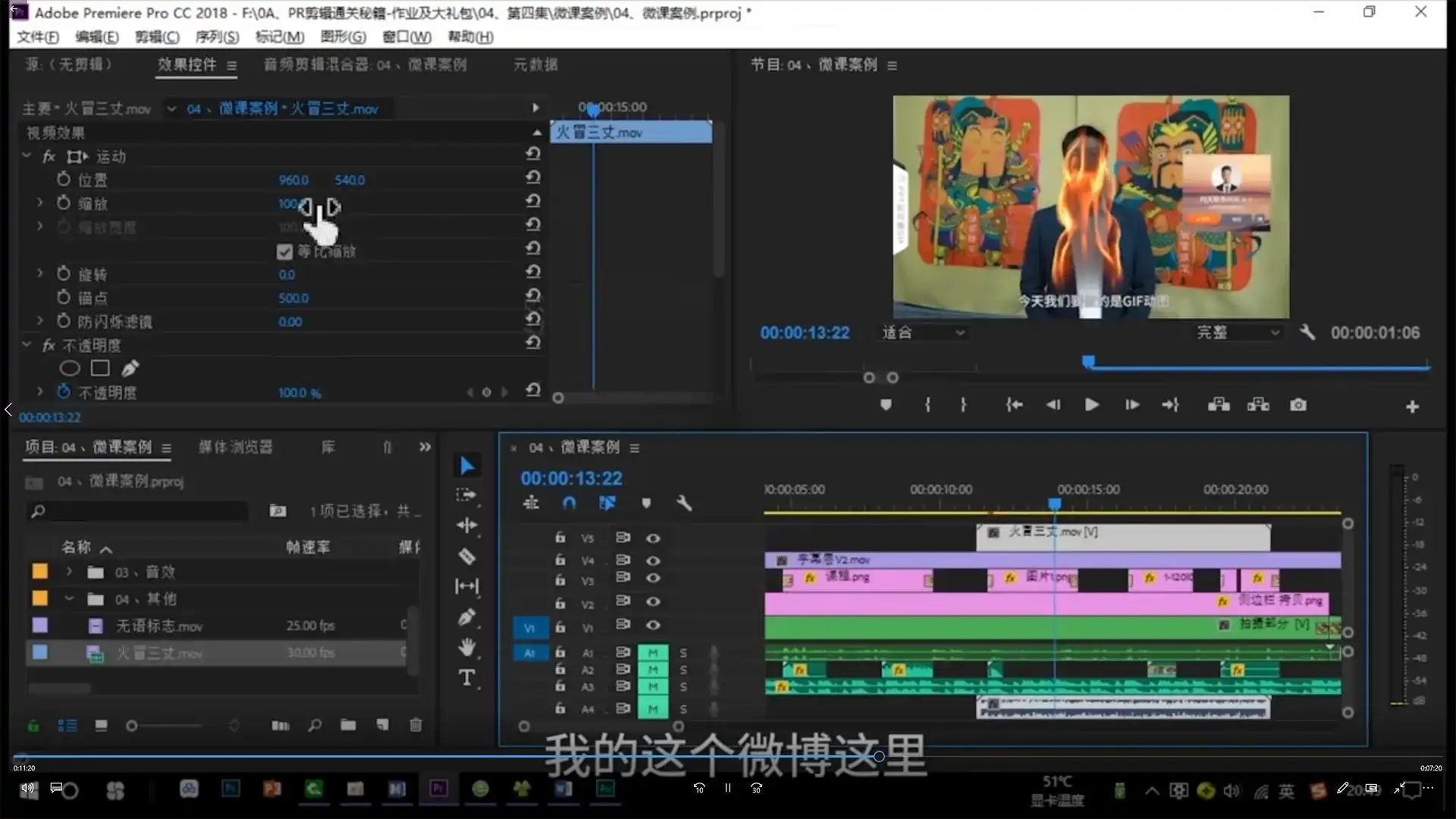Select the Razor tool in the timeline toolbar
Viewport: 1456px width, 819px height.
tap(467, 556)
